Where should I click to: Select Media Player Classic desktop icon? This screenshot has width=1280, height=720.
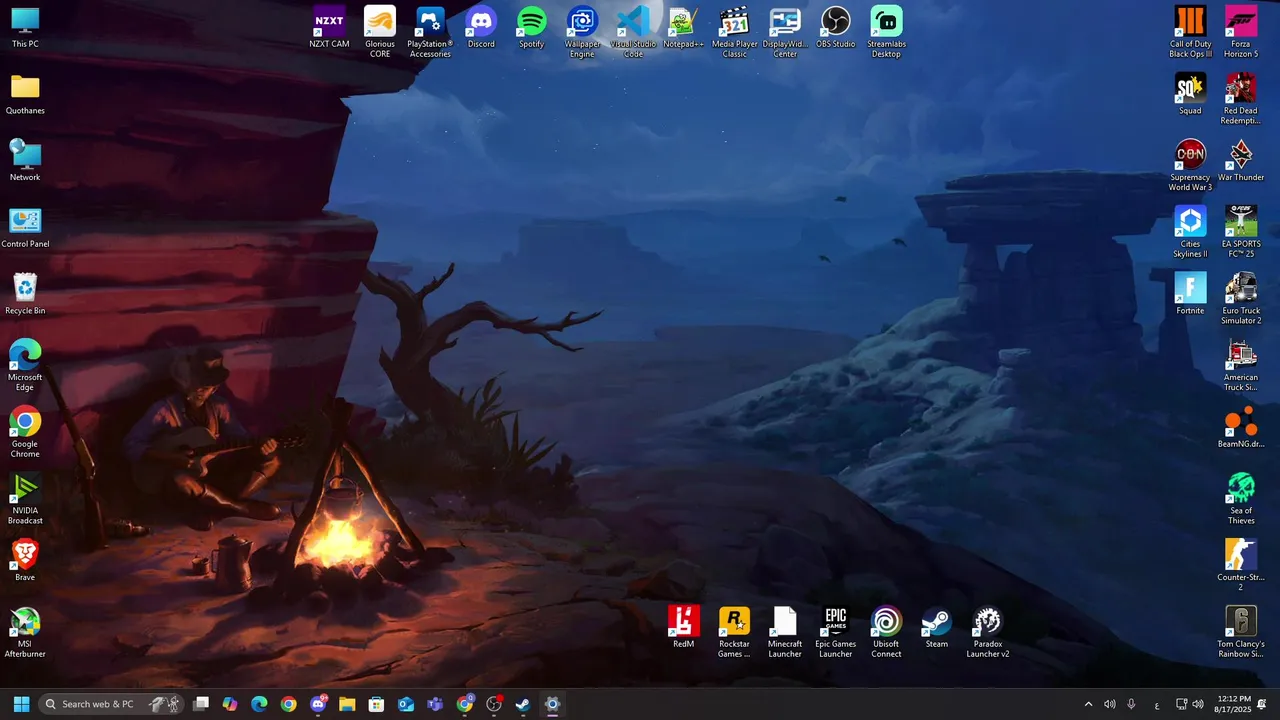coord(735,32)
